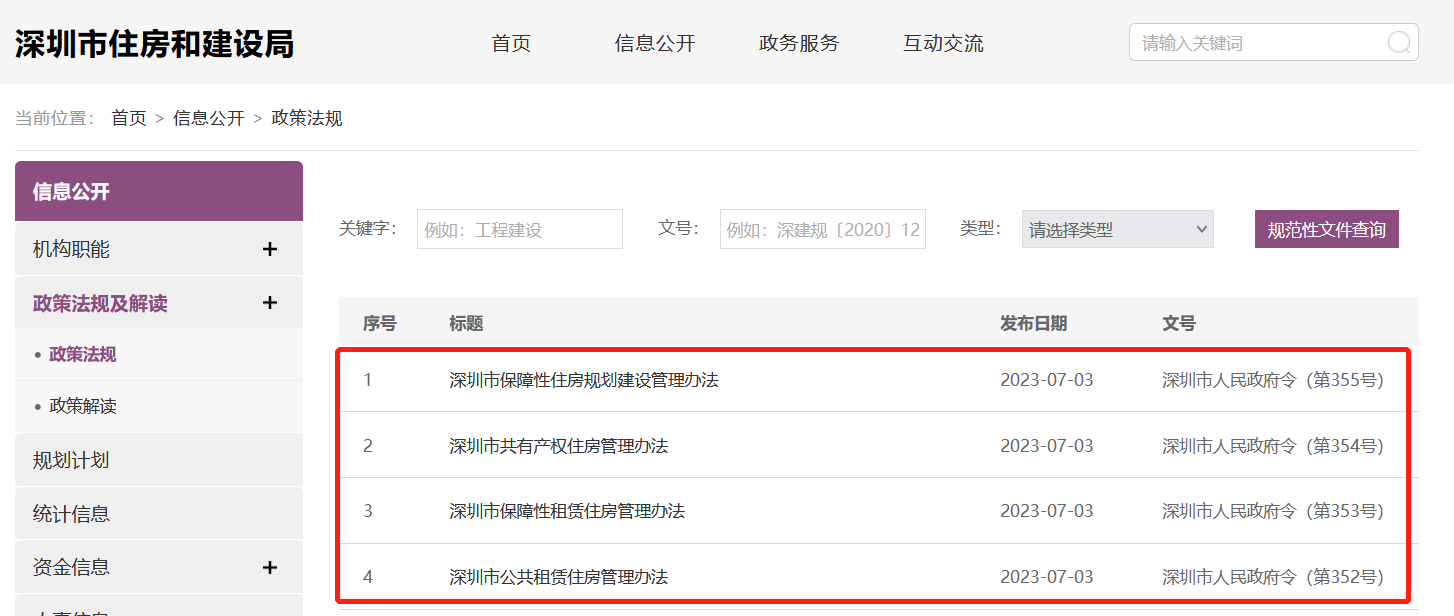The width and height of the screenshot is (1454, 616).
Task: Open 深圳市保障性租赁住房管理办法 link
Action: click(x=566, y=511)
